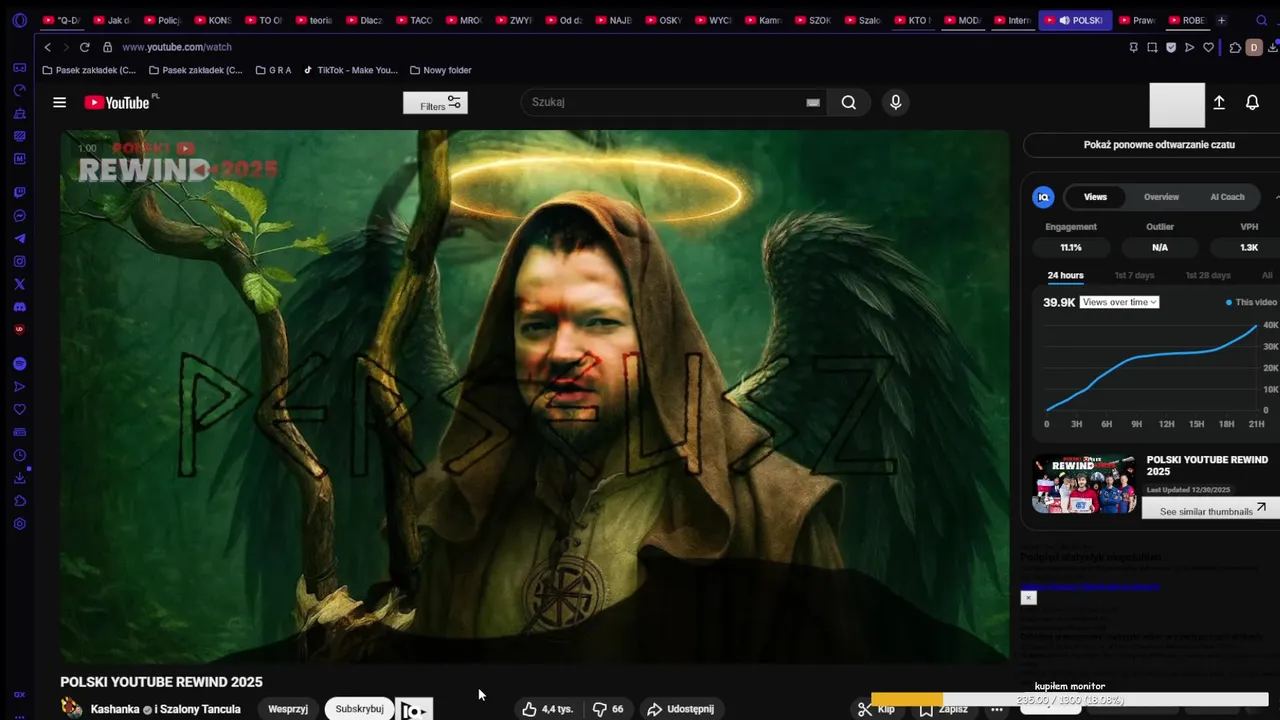Click the Engagement 11.1% value pill
1280x720 pixels.
1071,247
